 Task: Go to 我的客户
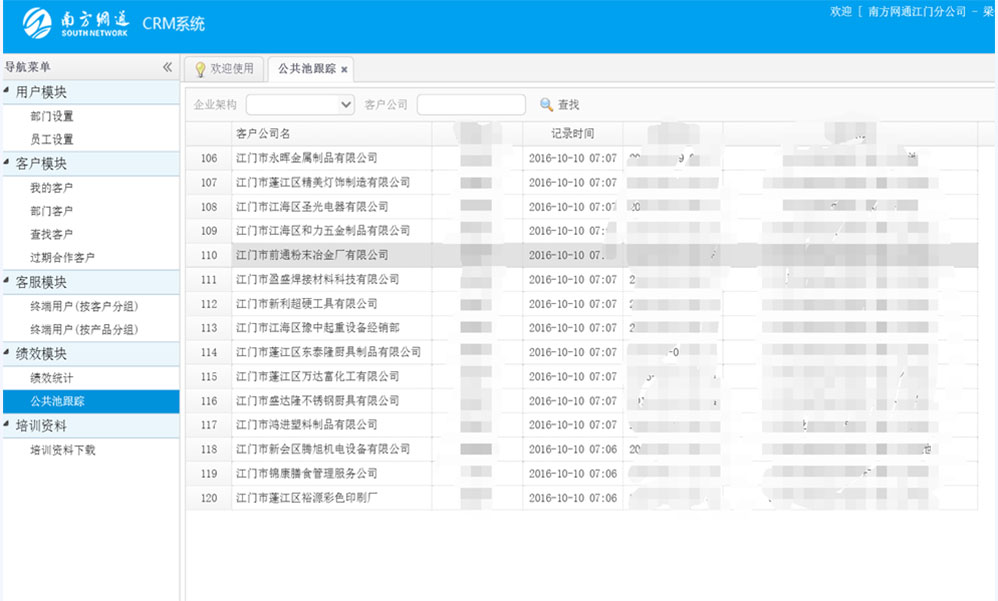click(52, 188)
